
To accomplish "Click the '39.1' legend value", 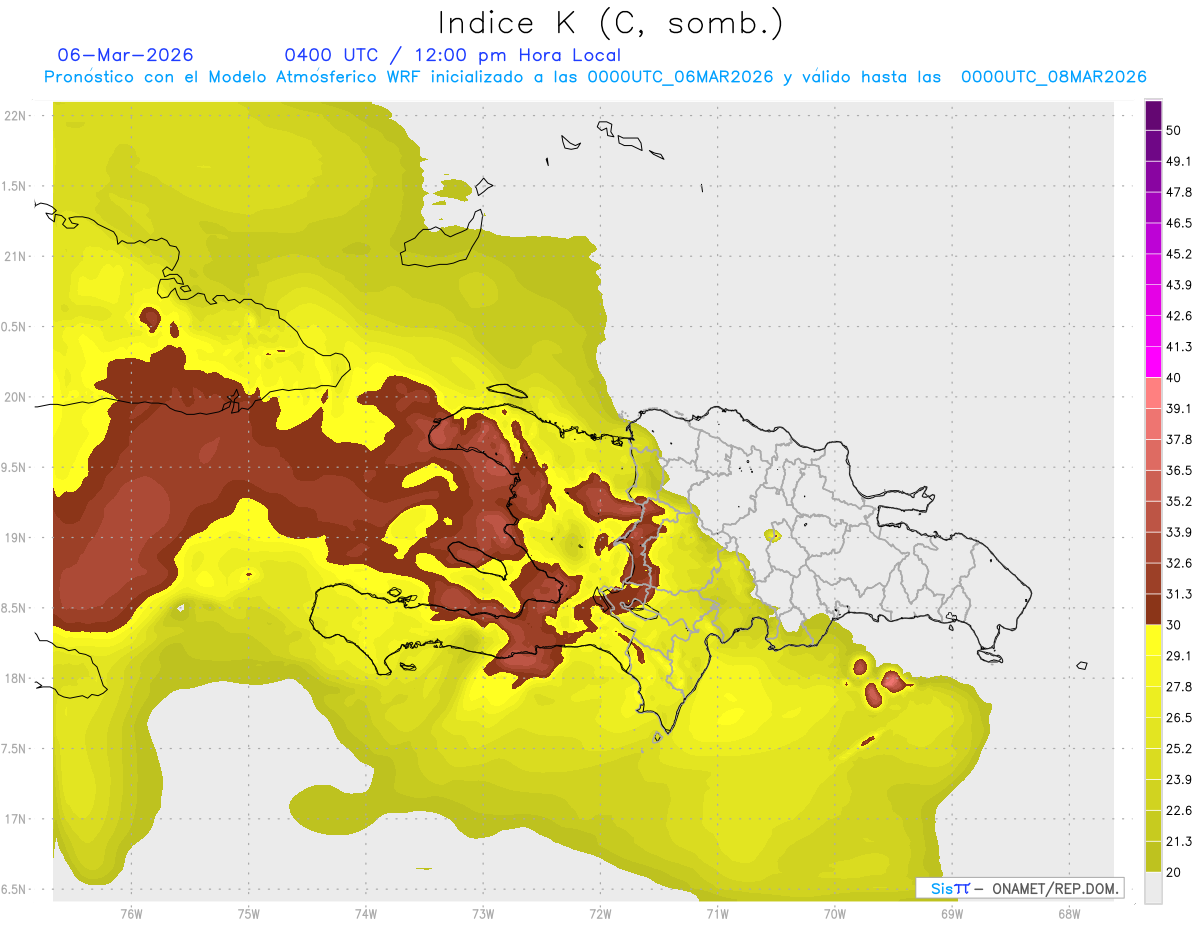I will coord(1178,408).
